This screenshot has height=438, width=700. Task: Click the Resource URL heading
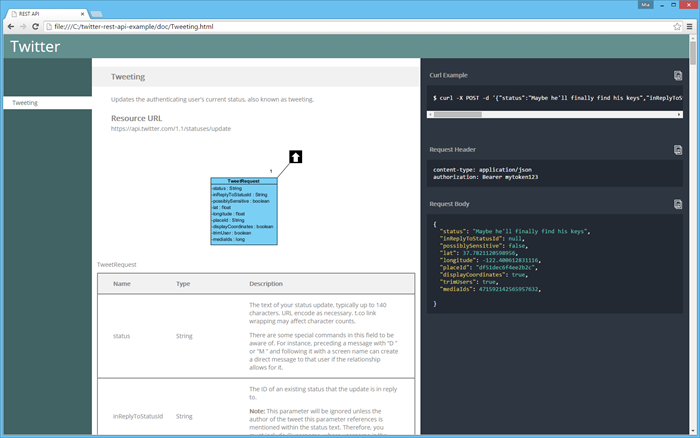(x=137, y=118)
